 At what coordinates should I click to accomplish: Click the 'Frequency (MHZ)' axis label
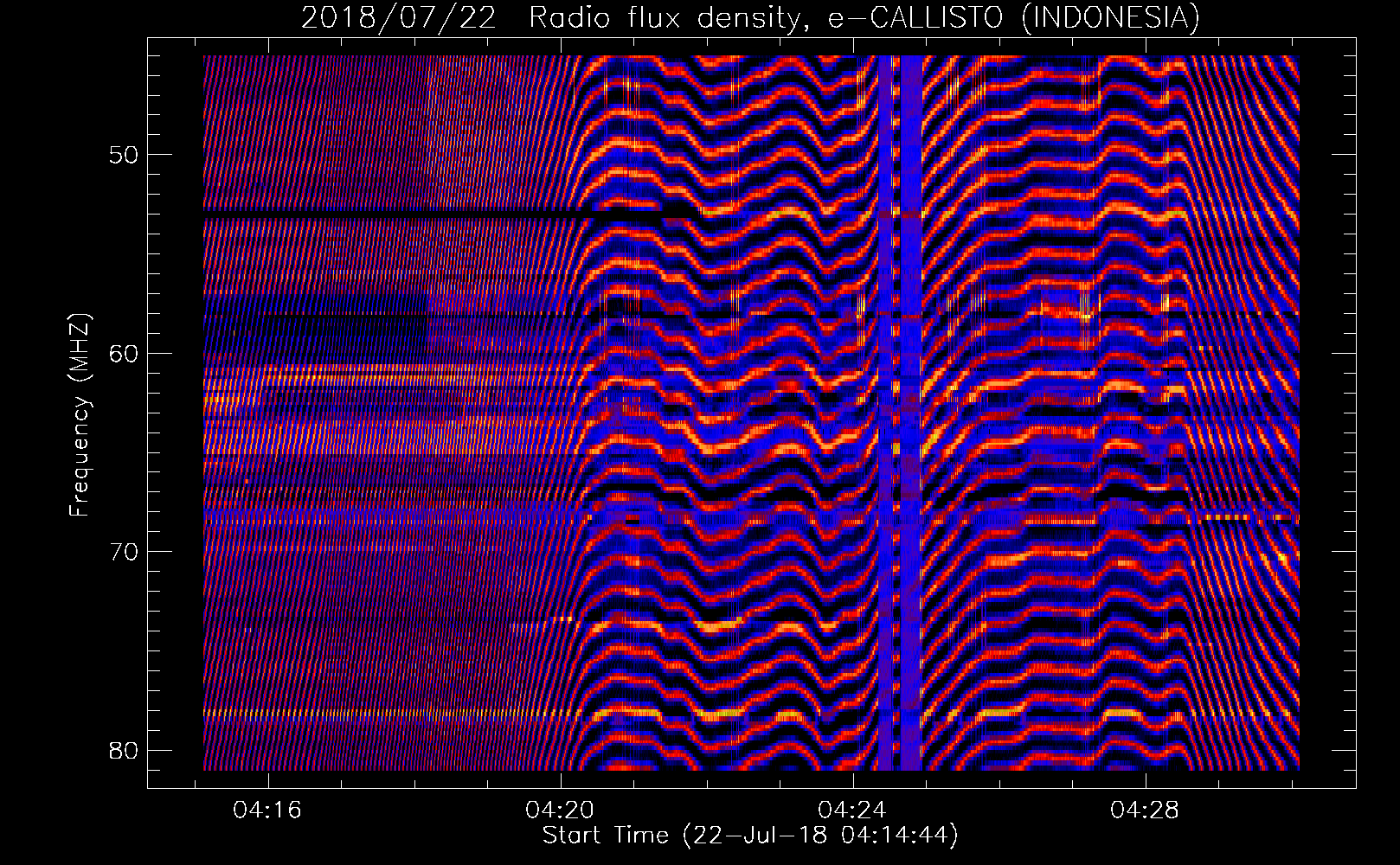point(80,415)
